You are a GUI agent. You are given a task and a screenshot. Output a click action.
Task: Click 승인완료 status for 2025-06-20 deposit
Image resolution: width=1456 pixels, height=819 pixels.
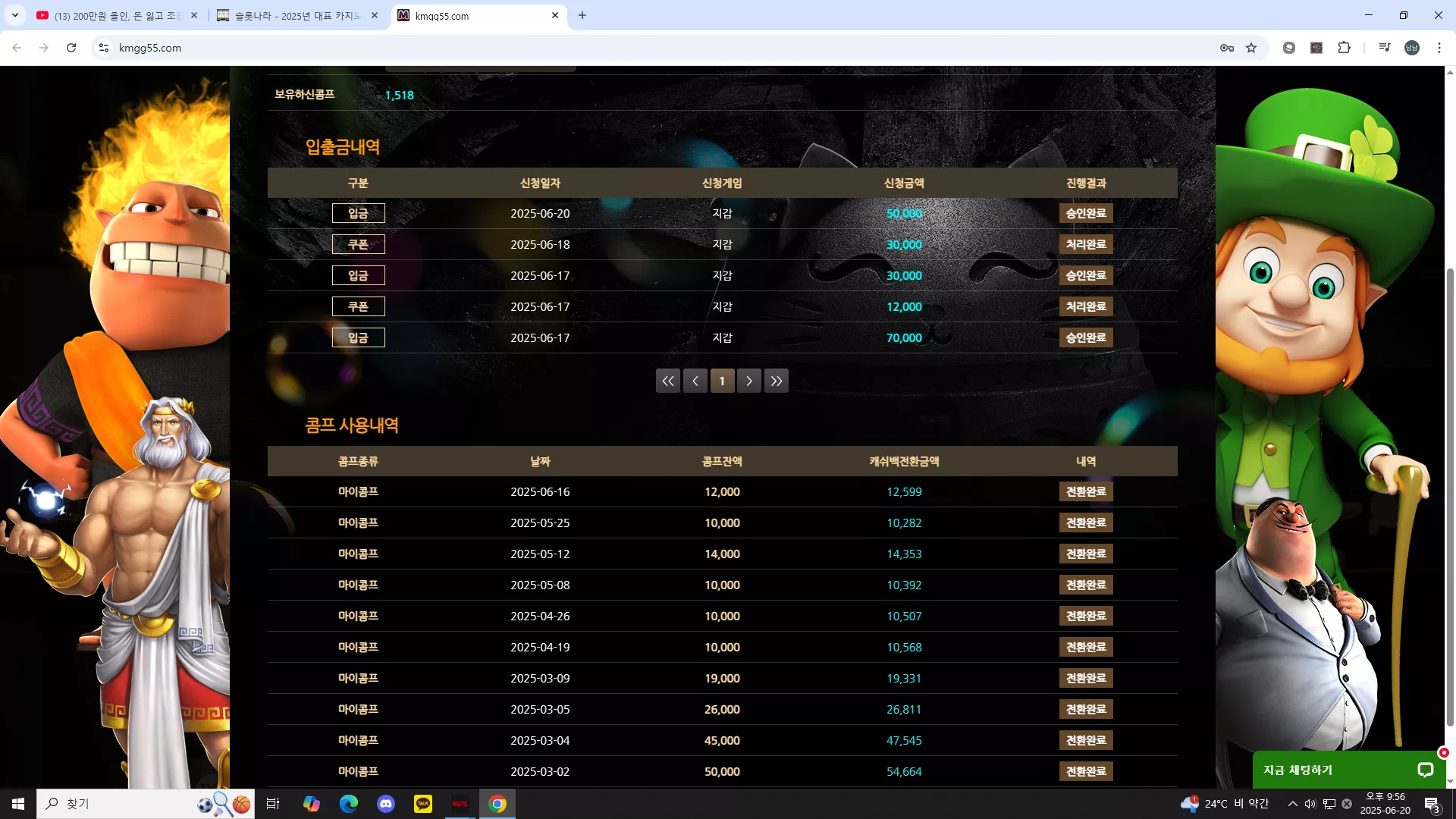click(1086, 213)
